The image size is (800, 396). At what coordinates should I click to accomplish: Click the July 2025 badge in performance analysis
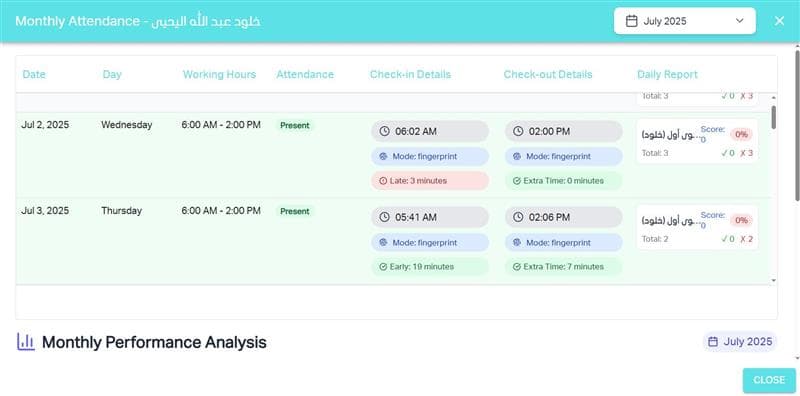pyautogui.click(x=740, y=341)
